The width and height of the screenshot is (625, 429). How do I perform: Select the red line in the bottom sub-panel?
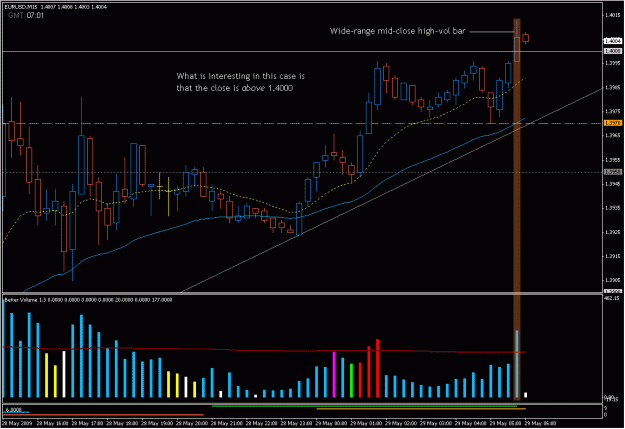point(103,415)
